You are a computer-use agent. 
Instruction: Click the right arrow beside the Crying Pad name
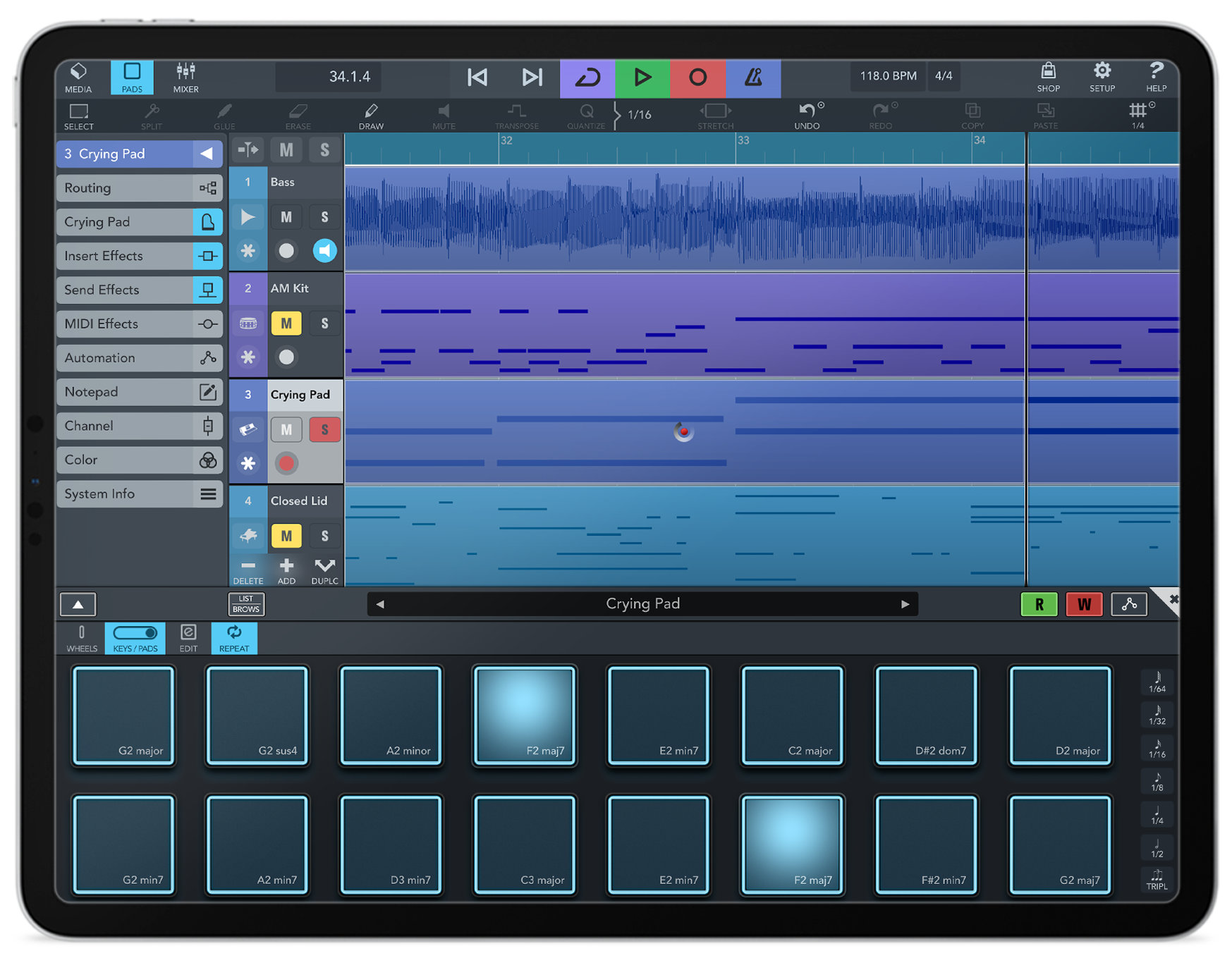905,603
